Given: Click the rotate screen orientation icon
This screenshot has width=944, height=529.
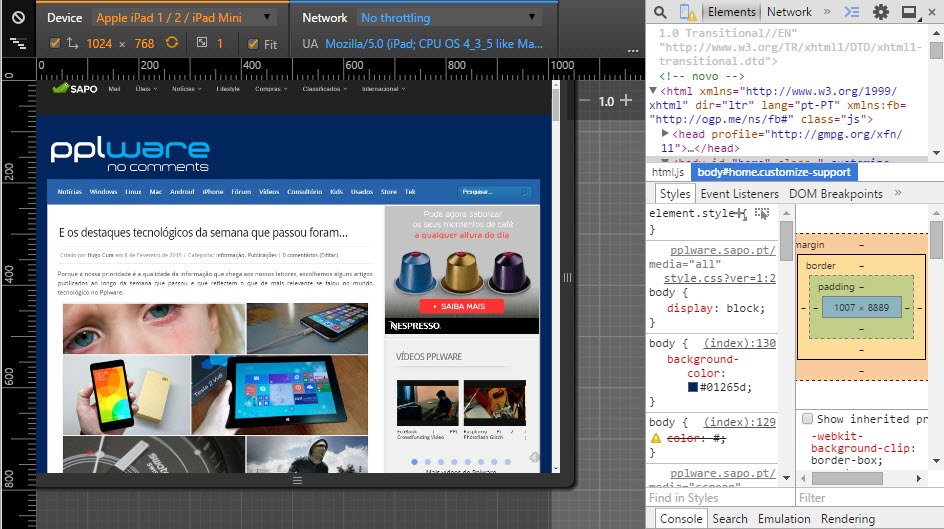Looking at the screenshot, I should pyautogui.click(x=172, y=43).
